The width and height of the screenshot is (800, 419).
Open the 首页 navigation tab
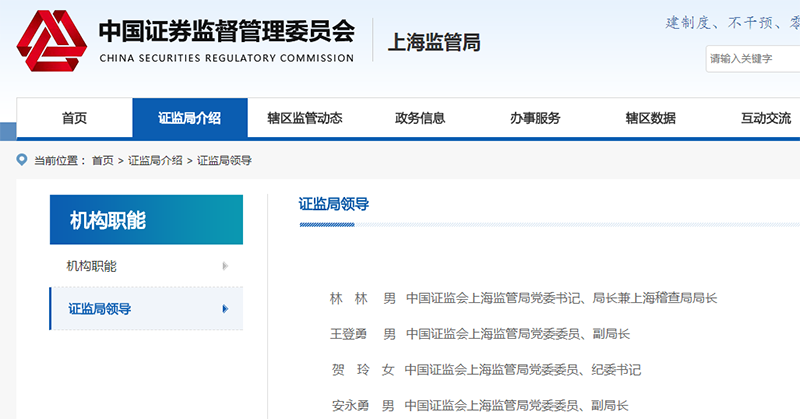[x=74, y=118]
